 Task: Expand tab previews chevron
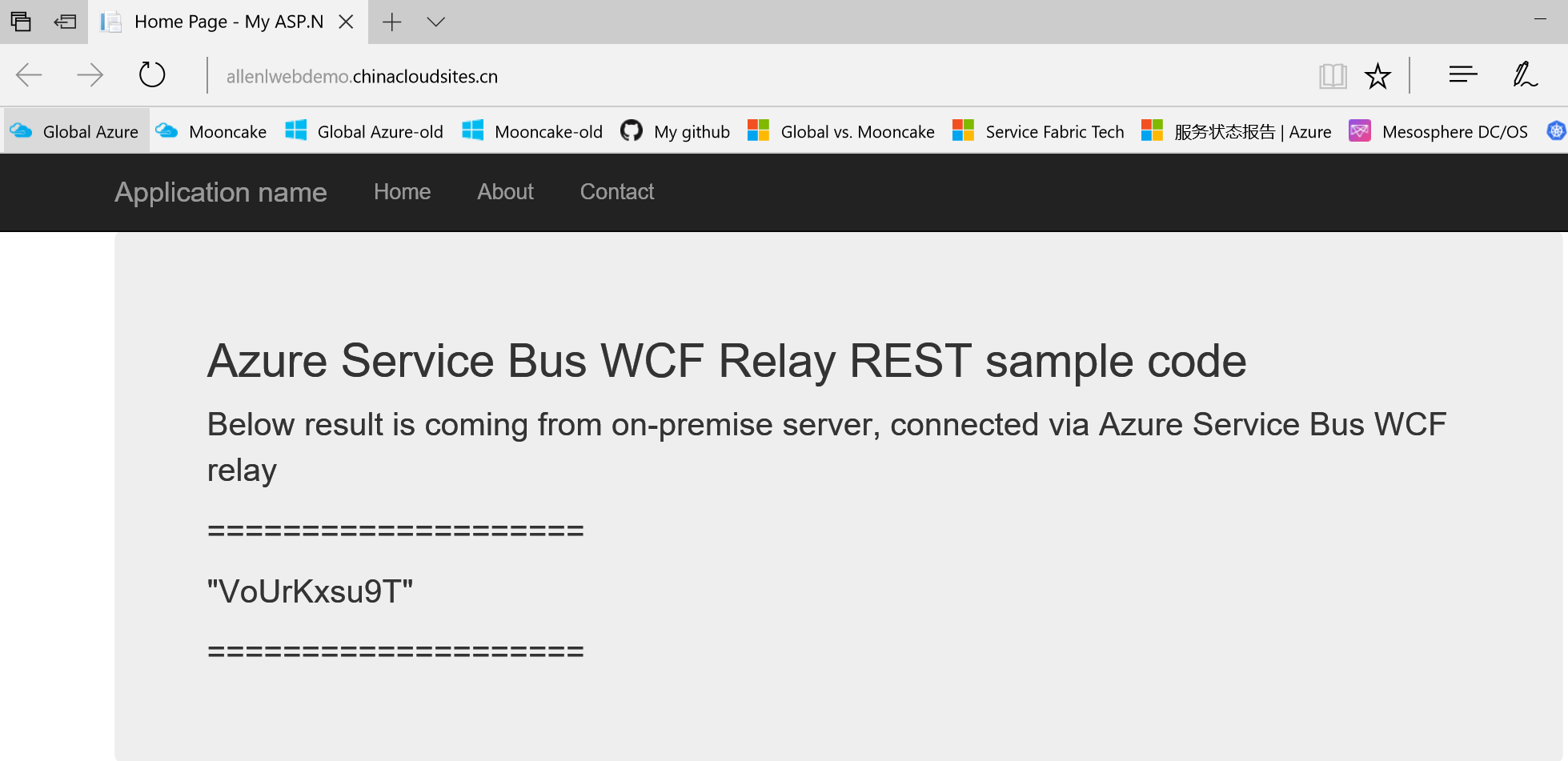(x=435, y=22)
